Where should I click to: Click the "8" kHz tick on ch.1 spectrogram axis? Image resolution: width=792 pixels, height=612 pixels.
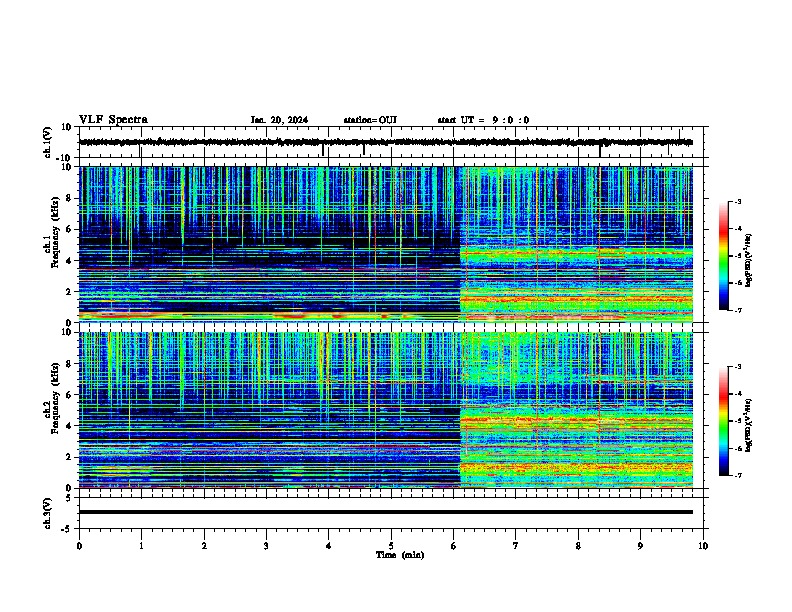tap(70, 198)
